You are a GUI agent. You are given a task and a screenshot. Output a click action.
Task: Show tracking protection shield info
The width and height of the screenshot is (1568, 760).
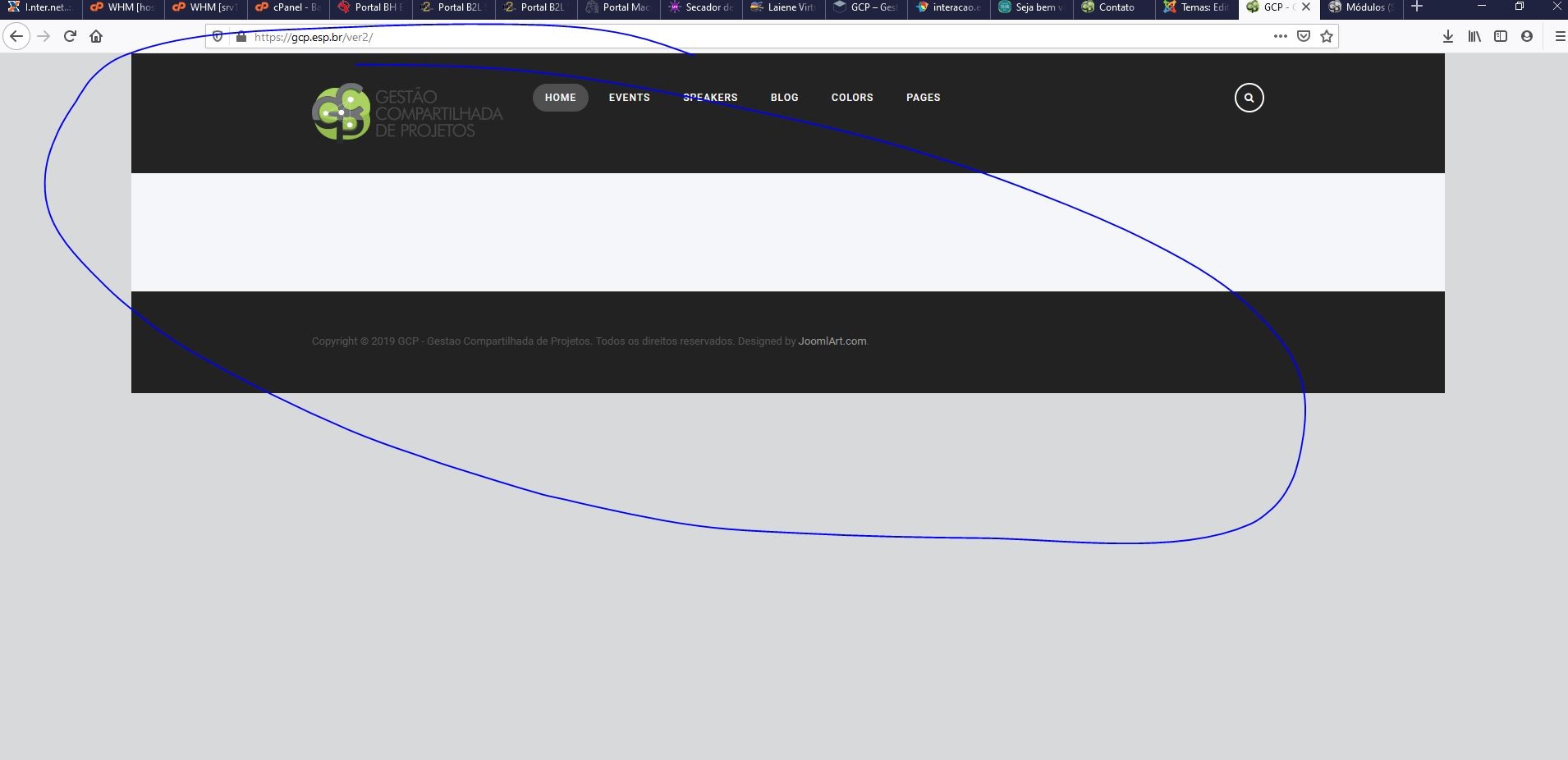tap(218, 37)
